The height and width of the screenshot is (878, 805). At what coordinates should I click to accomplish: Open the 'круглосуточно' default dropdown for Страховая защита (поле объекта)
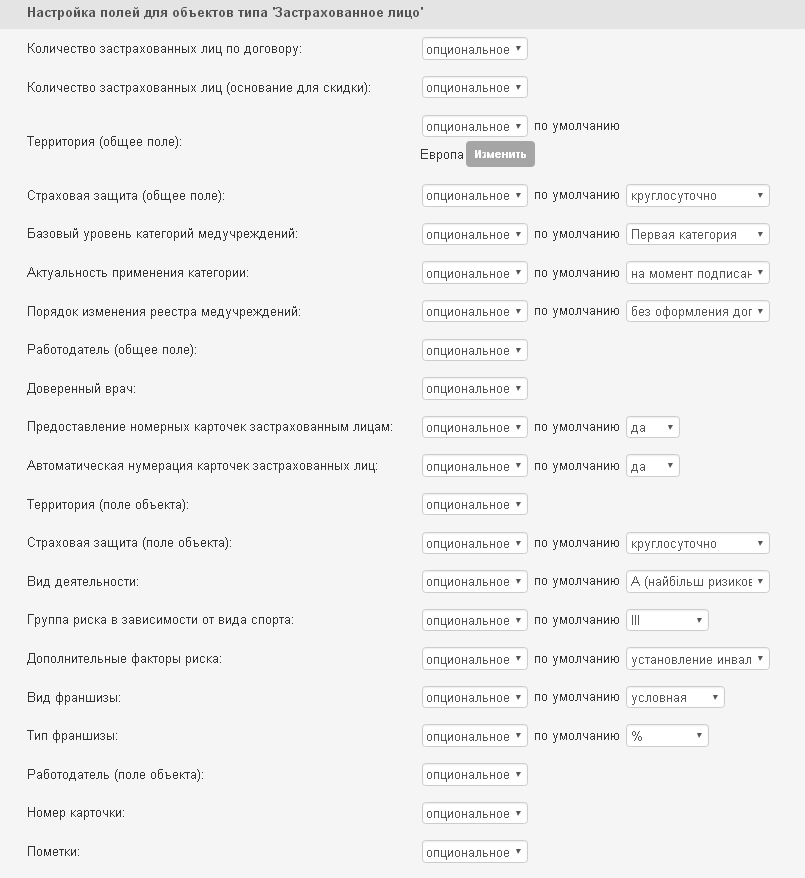coord(697,544)
